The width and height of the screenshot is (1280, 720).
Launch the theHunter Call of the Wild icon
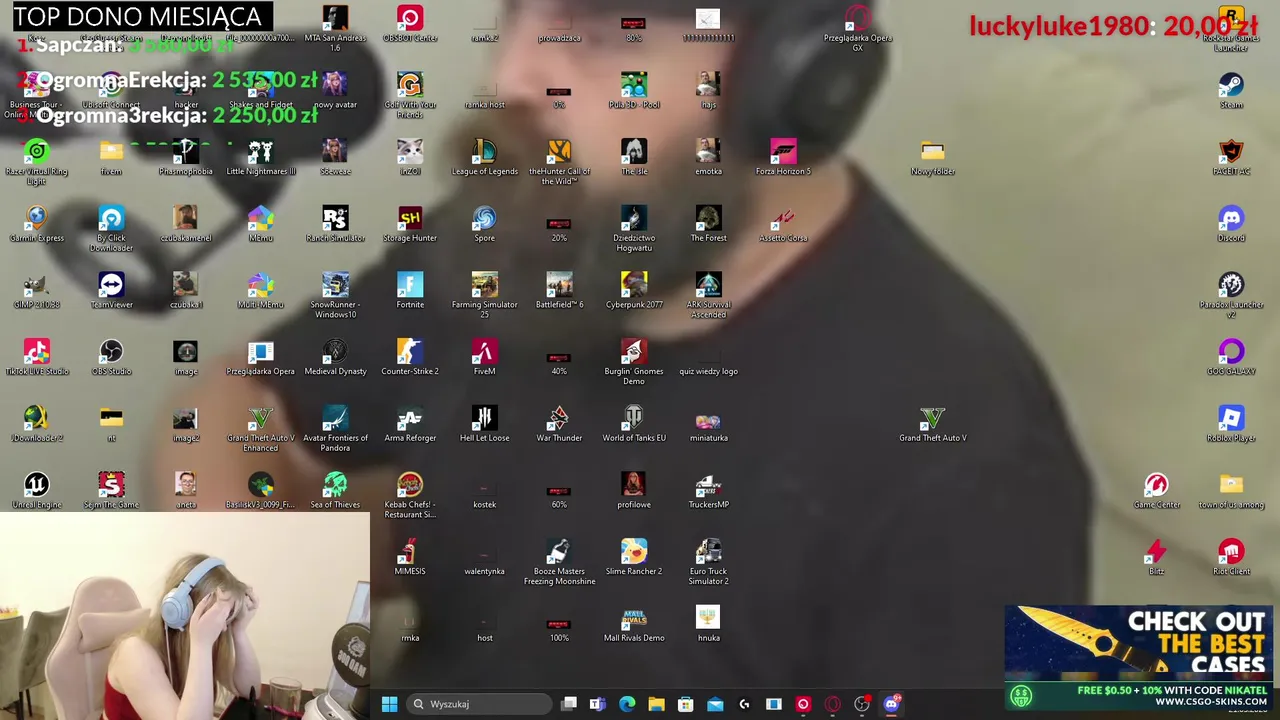(x=559, y=163)
